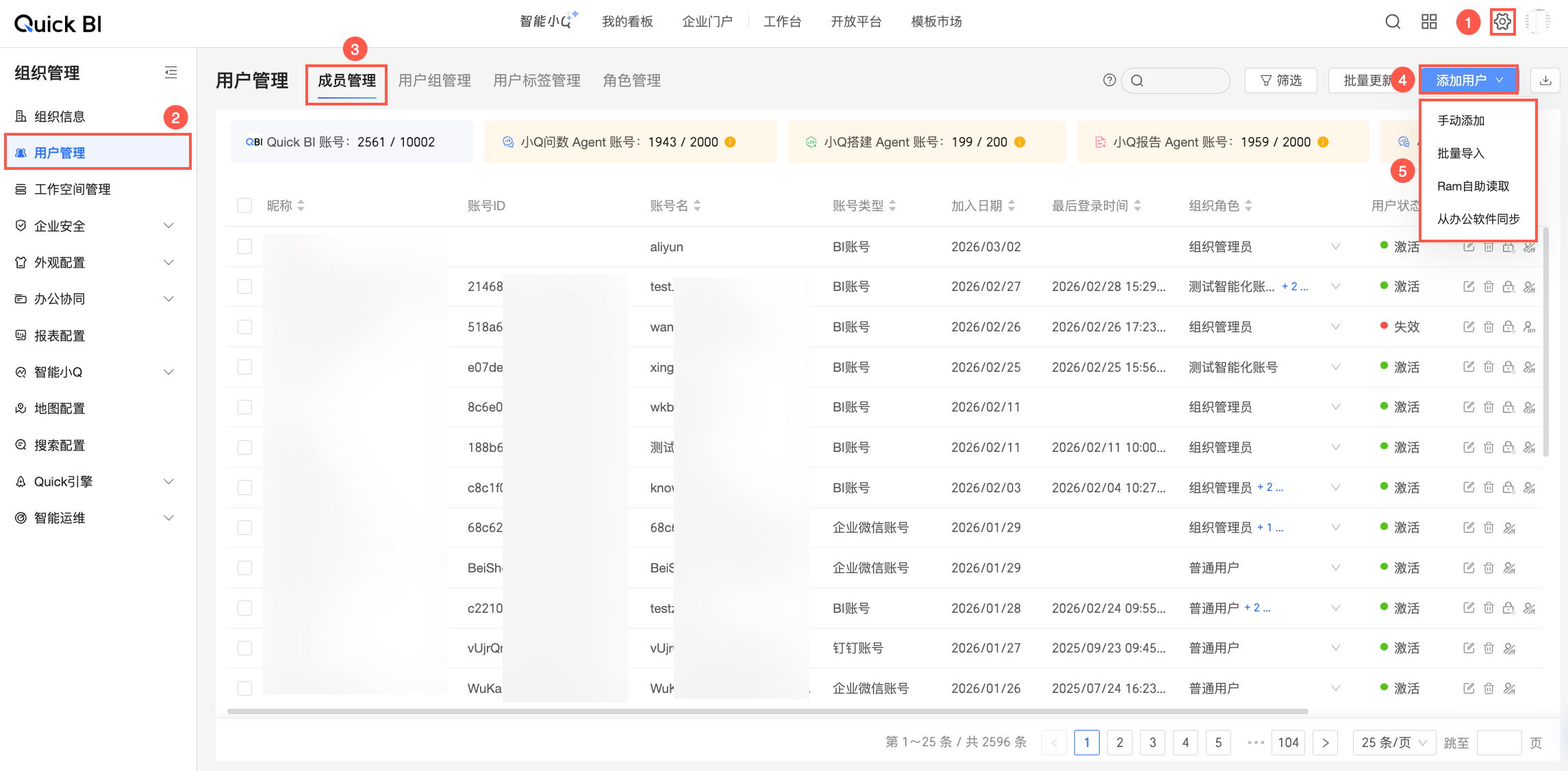Toggle the select-all header checkbox
The width and height of the screenshot is (1568, 771).
tap(244, 205)
